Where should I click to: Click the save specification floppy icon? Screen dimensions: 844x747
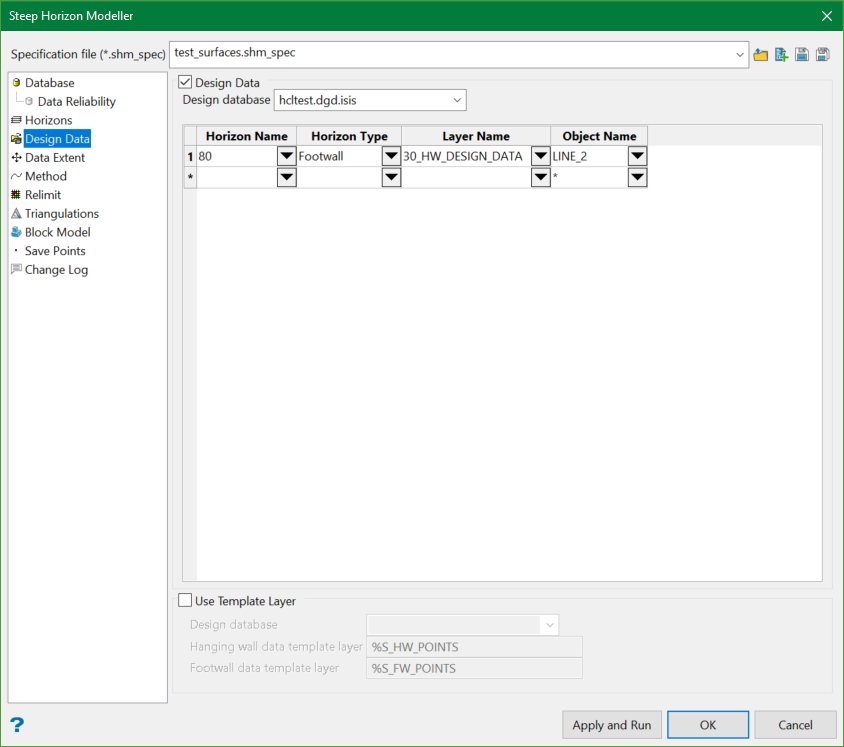coord(802,54)
